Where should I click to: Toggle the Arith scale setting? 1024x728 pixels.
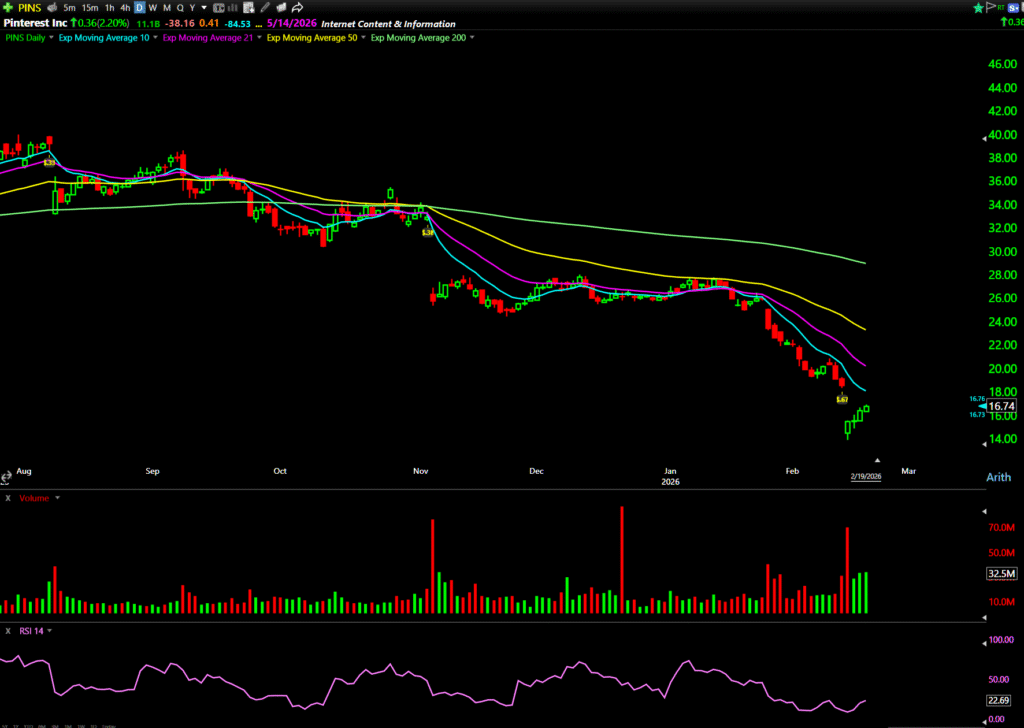pos(998,477)
